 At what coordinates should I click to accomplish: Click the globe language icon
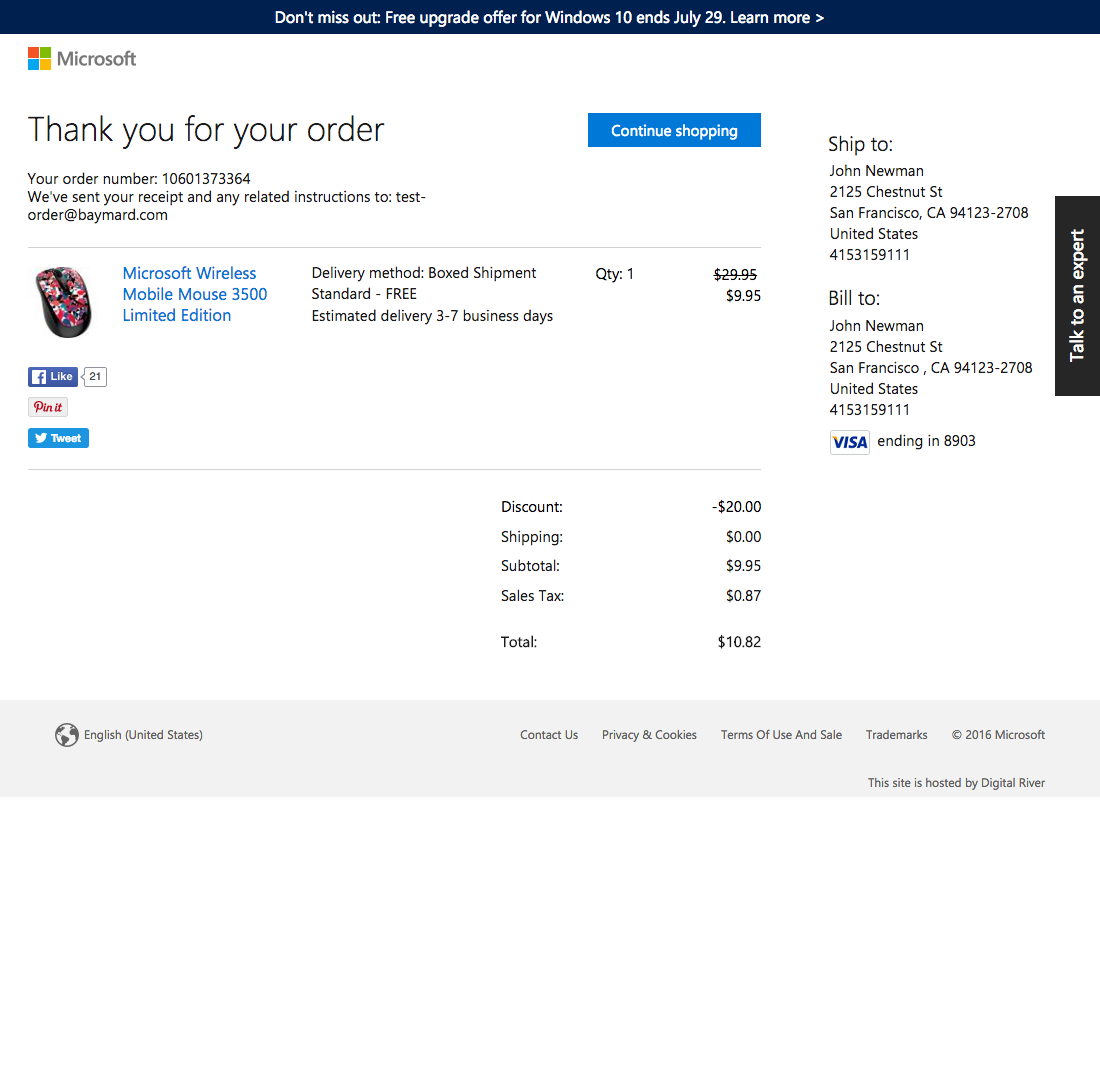point(67,734)
